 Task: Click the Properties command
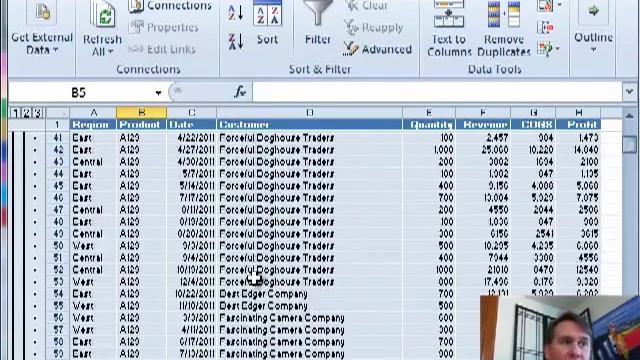[164, 27]
